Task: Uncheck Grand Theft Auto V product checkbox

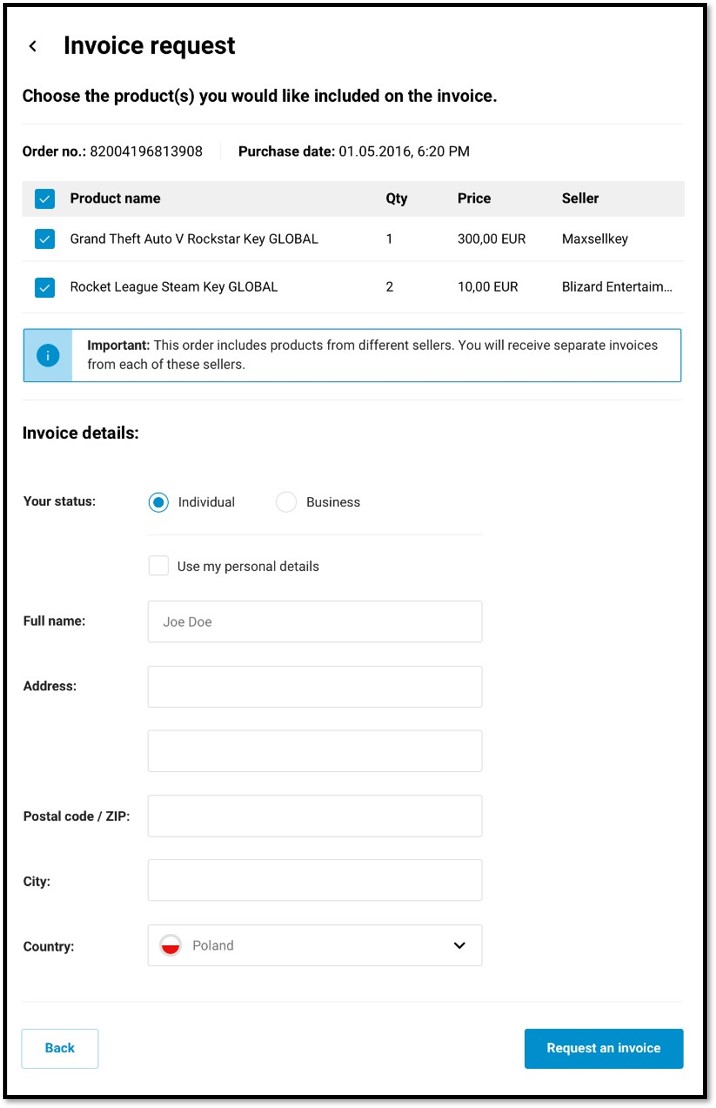Action: 45,239
